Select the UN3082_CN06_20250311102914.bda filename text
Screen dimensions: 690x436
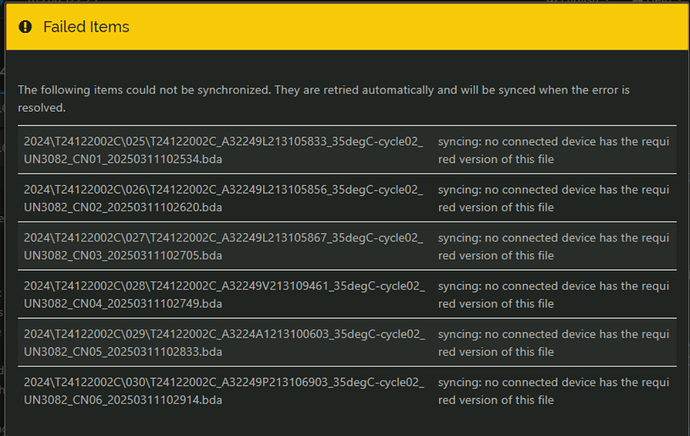pyautogui.click(x=123, y=400)
